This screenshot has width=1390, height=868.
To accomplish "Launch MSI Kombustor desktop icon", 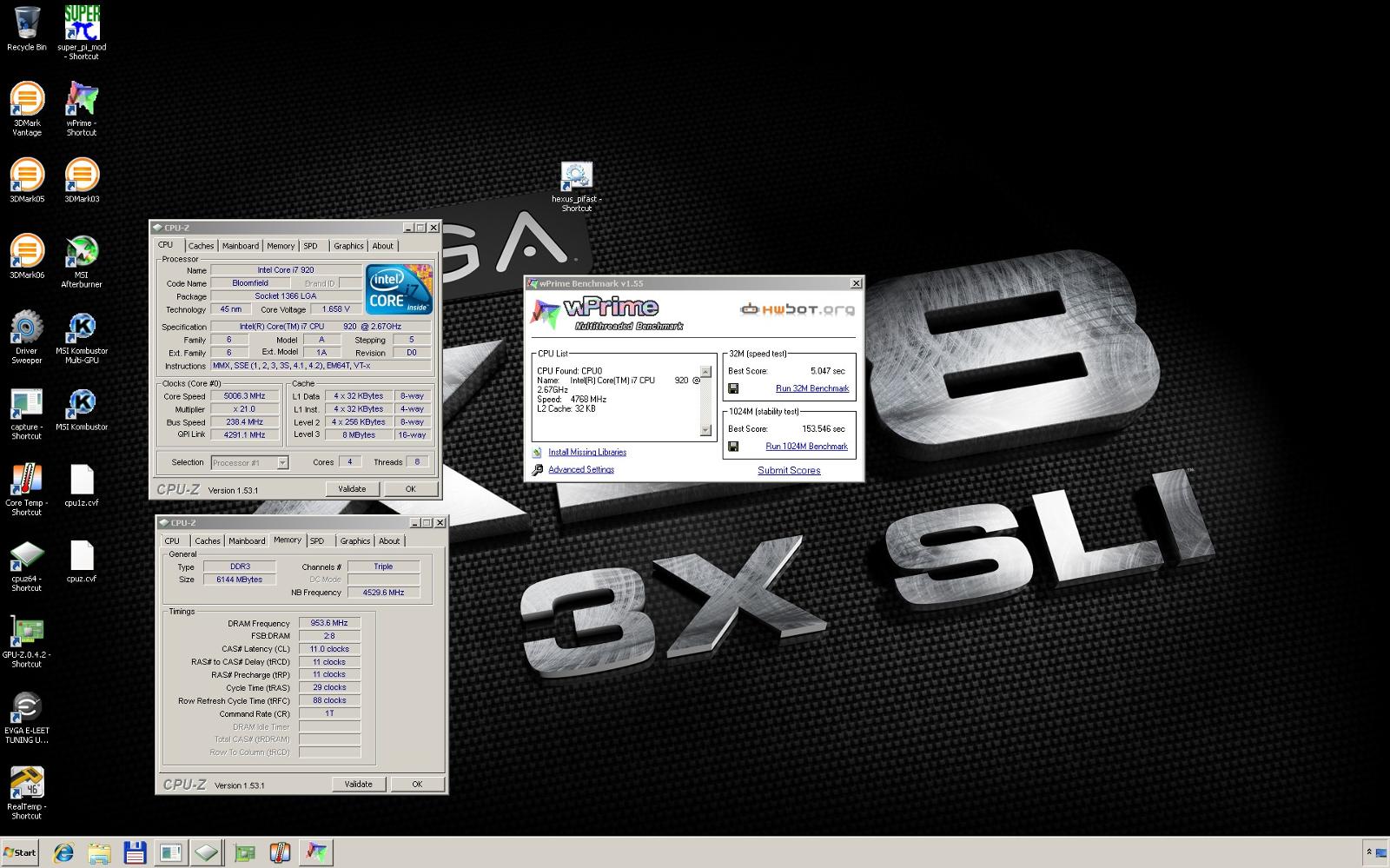I will 82,408.
